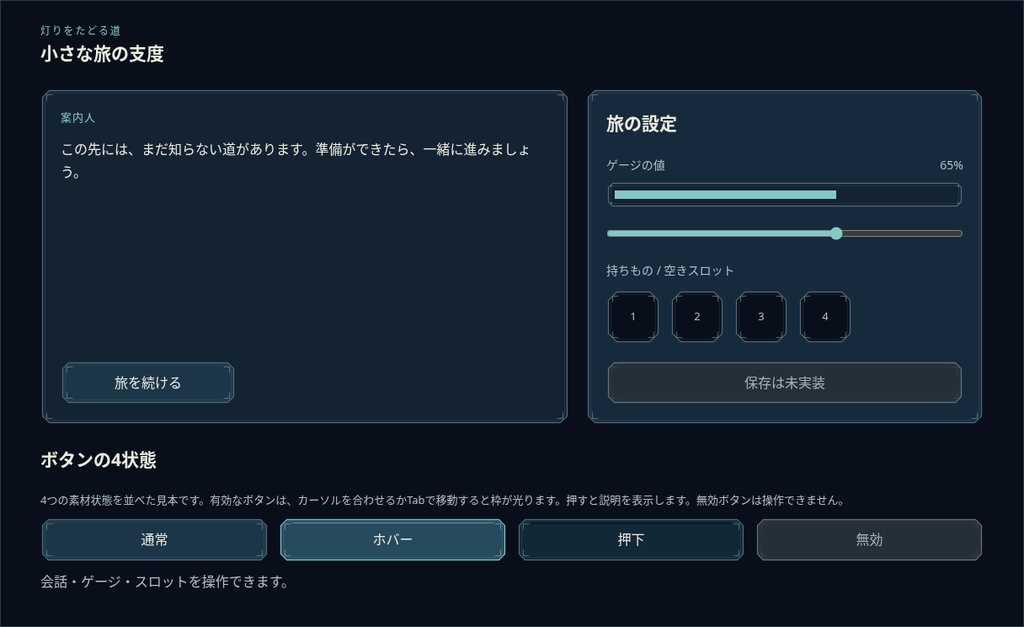Select inventory slot 3
The height and width of the screenshot is (627, 1024).
761,317
